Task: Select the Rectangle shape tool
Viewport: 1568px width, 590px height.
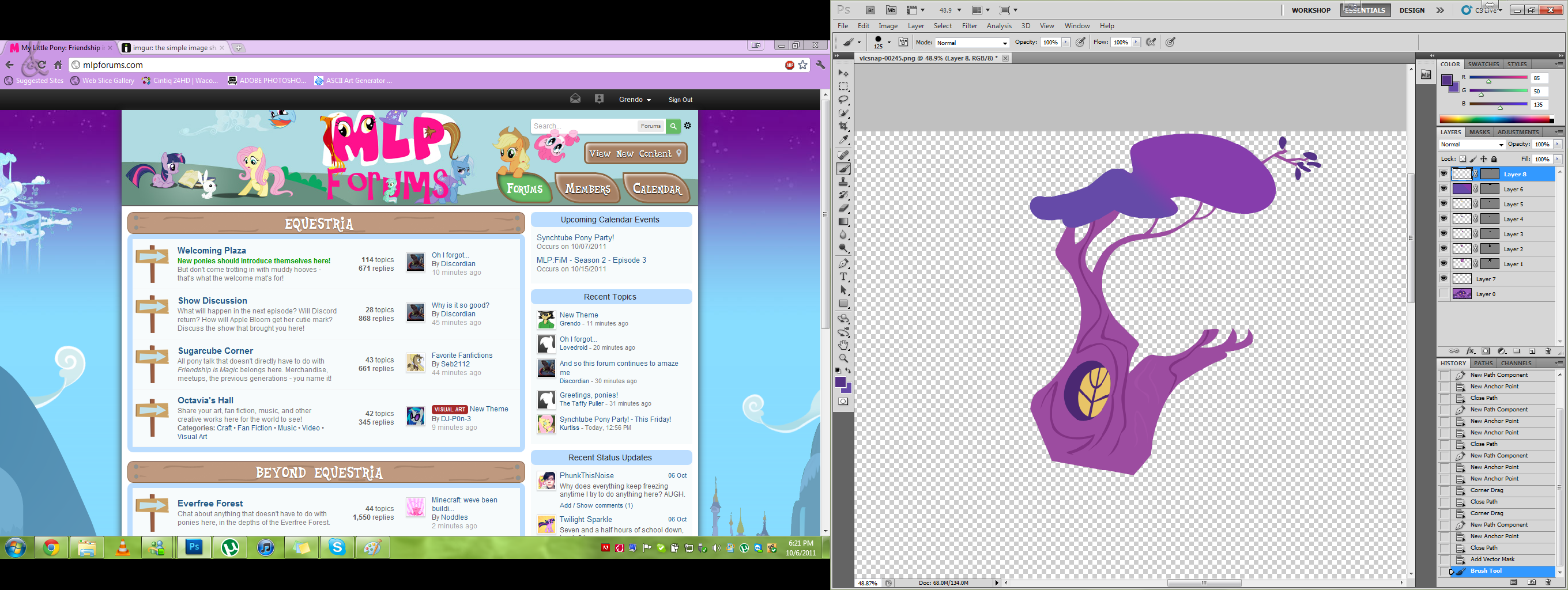Action: coord(843,304)
